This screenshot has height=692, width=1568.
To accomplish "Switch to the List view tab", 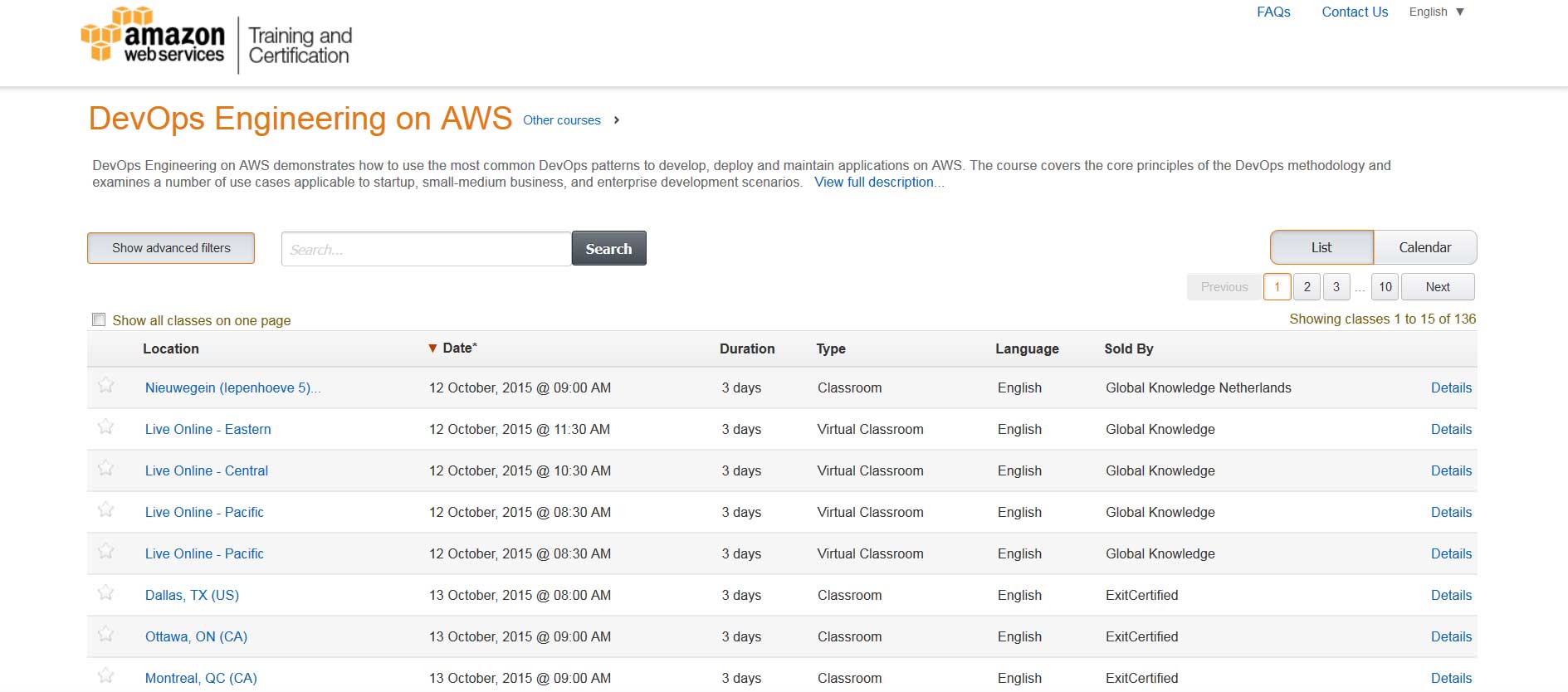I will pyautogui.click(x=1321, y=247).
